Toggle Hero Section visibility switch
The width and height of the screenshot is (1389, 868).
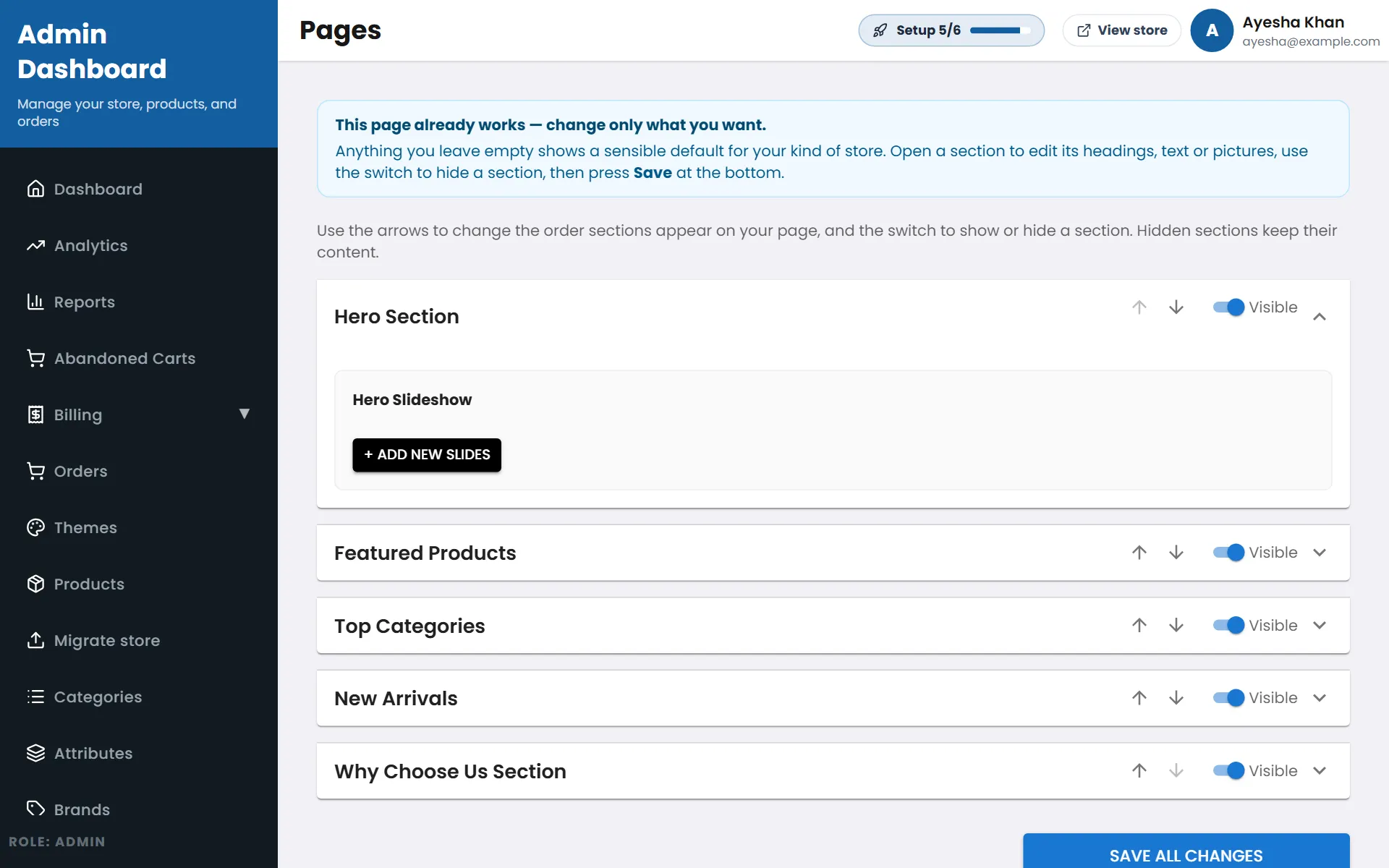click(1228, 307)
